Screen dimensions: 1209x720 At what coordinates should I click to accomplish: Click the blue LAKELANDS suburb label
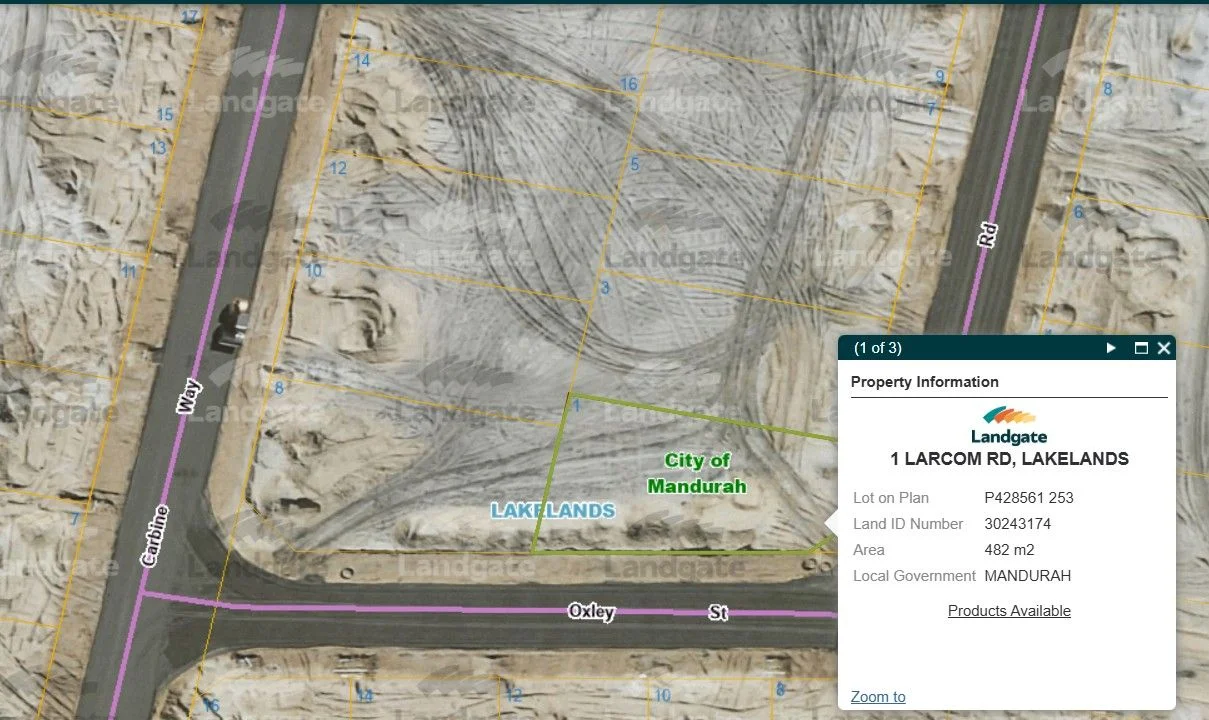pos(552,511)
